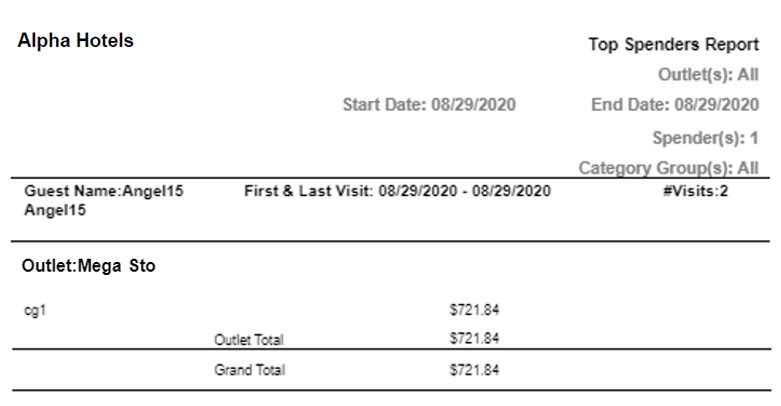Click the divider line above Outlet:Mega Sto
The image size is (781, 406).
point(390,242)
